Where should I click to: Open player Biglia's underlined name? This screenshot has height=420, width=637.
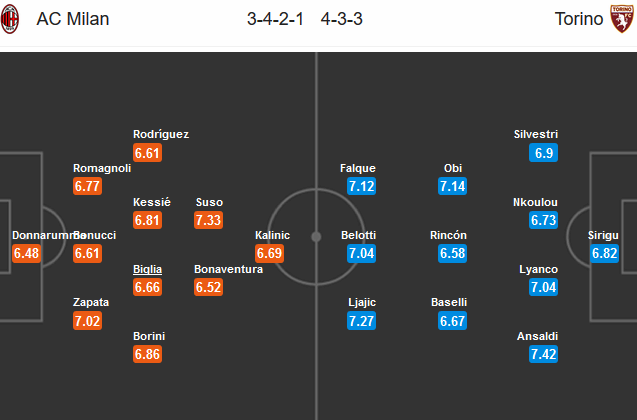click(x=147, y=269)
